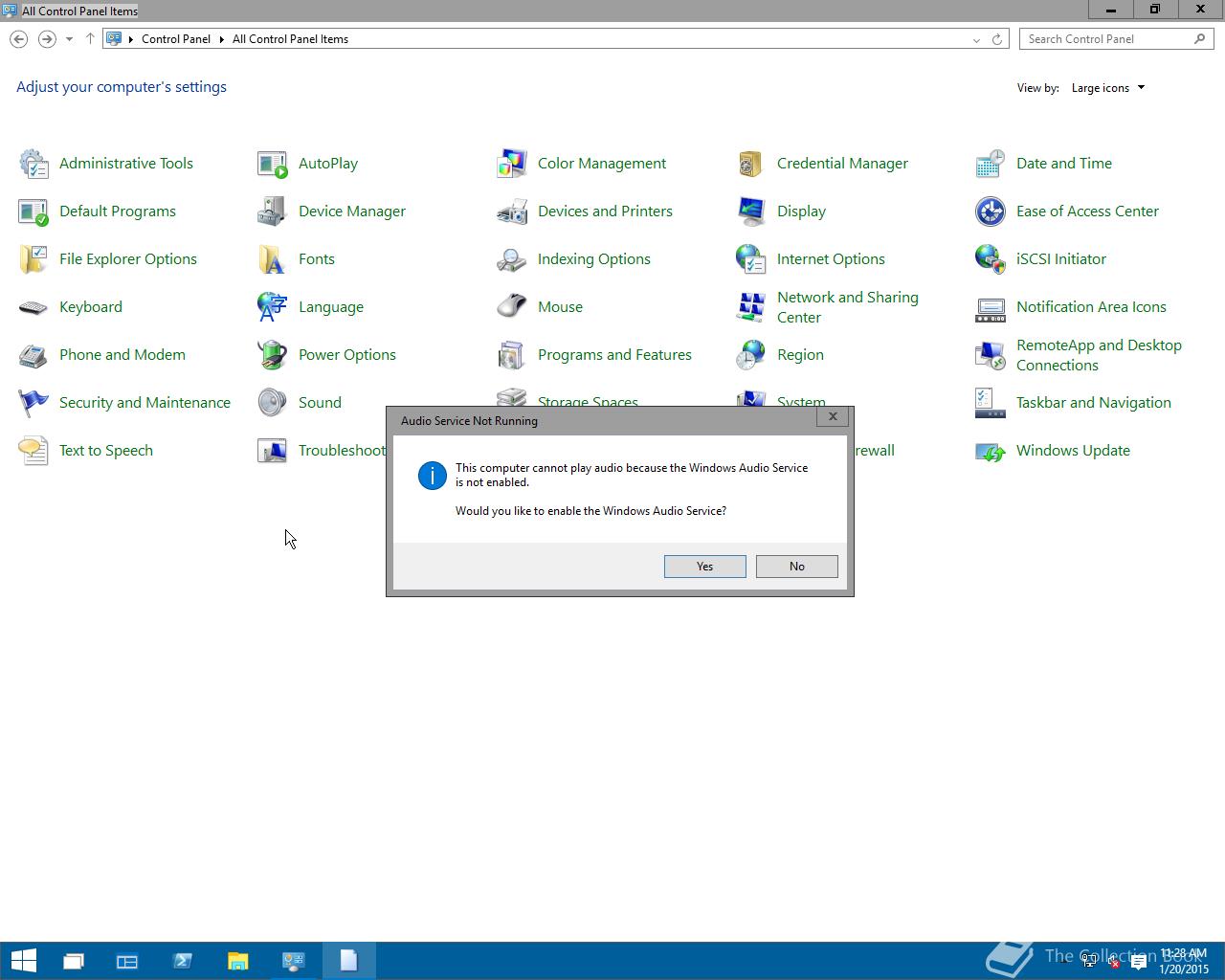Open the Credential Manager icon
Image resolution: width=1225 pixels, height=980 pixels.
tap(751, 164)
